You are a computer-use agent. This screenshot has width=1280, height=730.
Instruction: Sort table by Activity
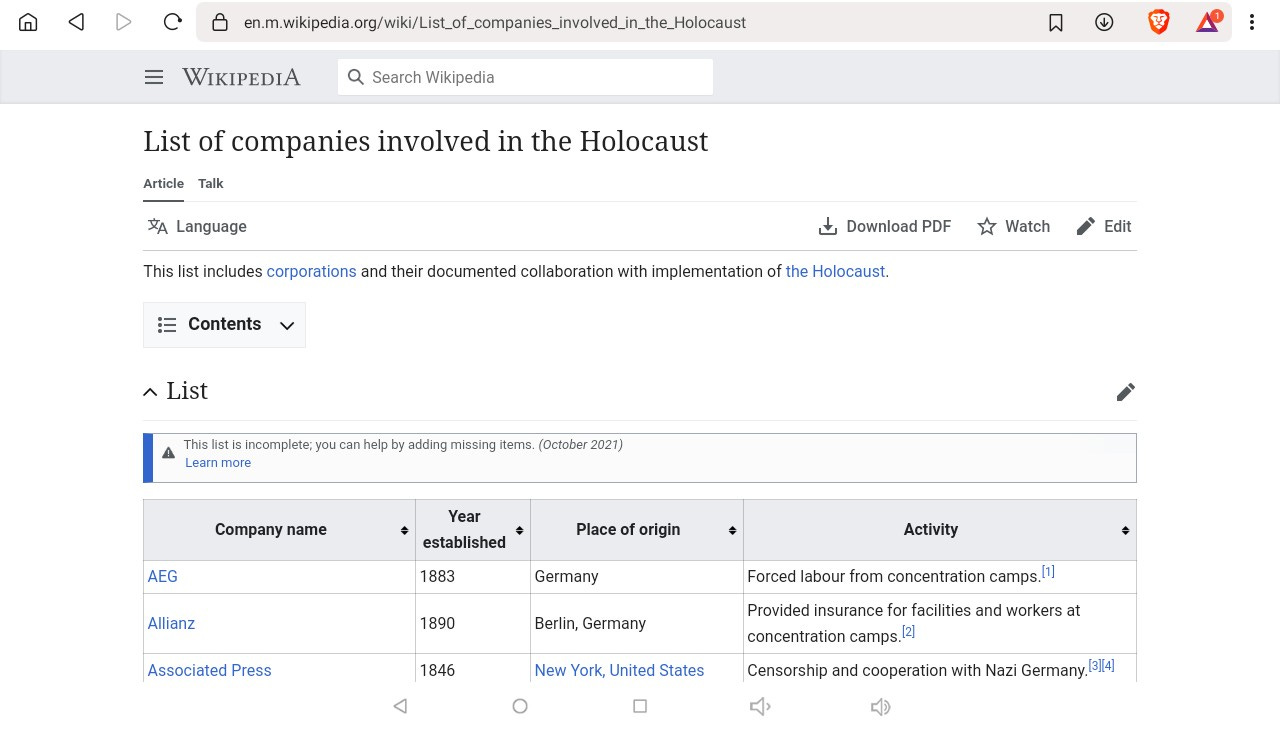pos(940,530)
